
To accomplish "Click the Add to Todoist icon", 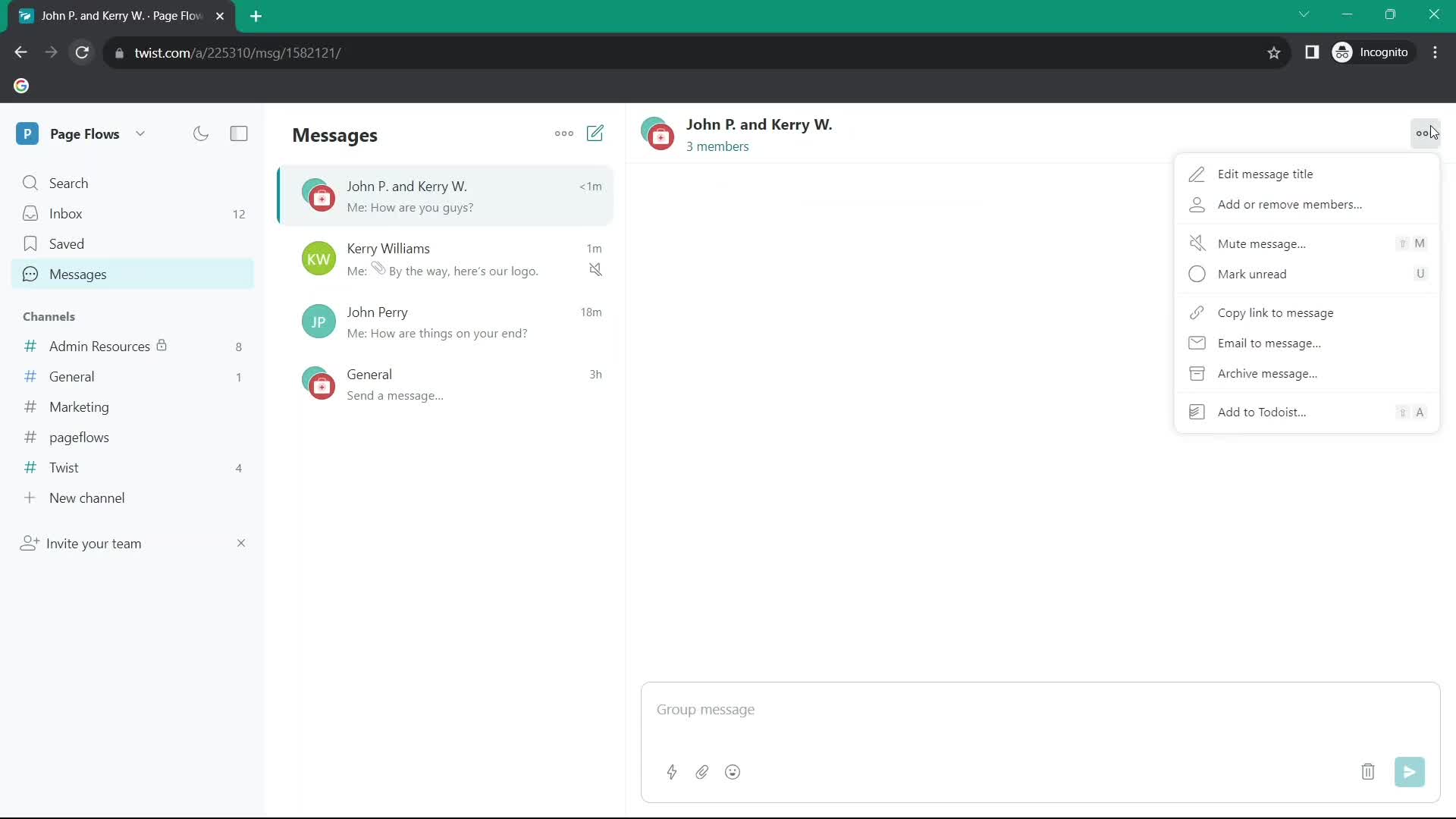I will point(1197,412).
